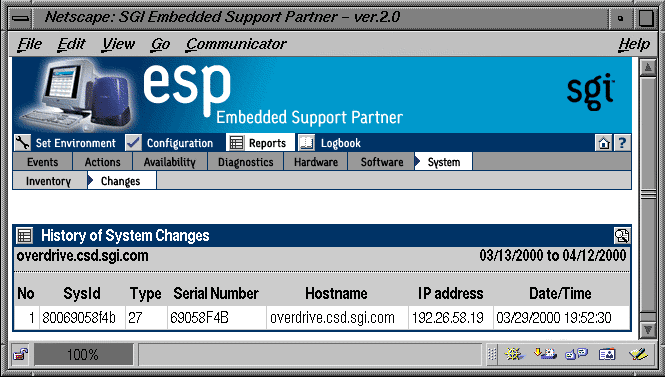This screenshot has height=377, width=665.
Task: Click the Embedded Support Partner banner text
Action: (309, 117)
